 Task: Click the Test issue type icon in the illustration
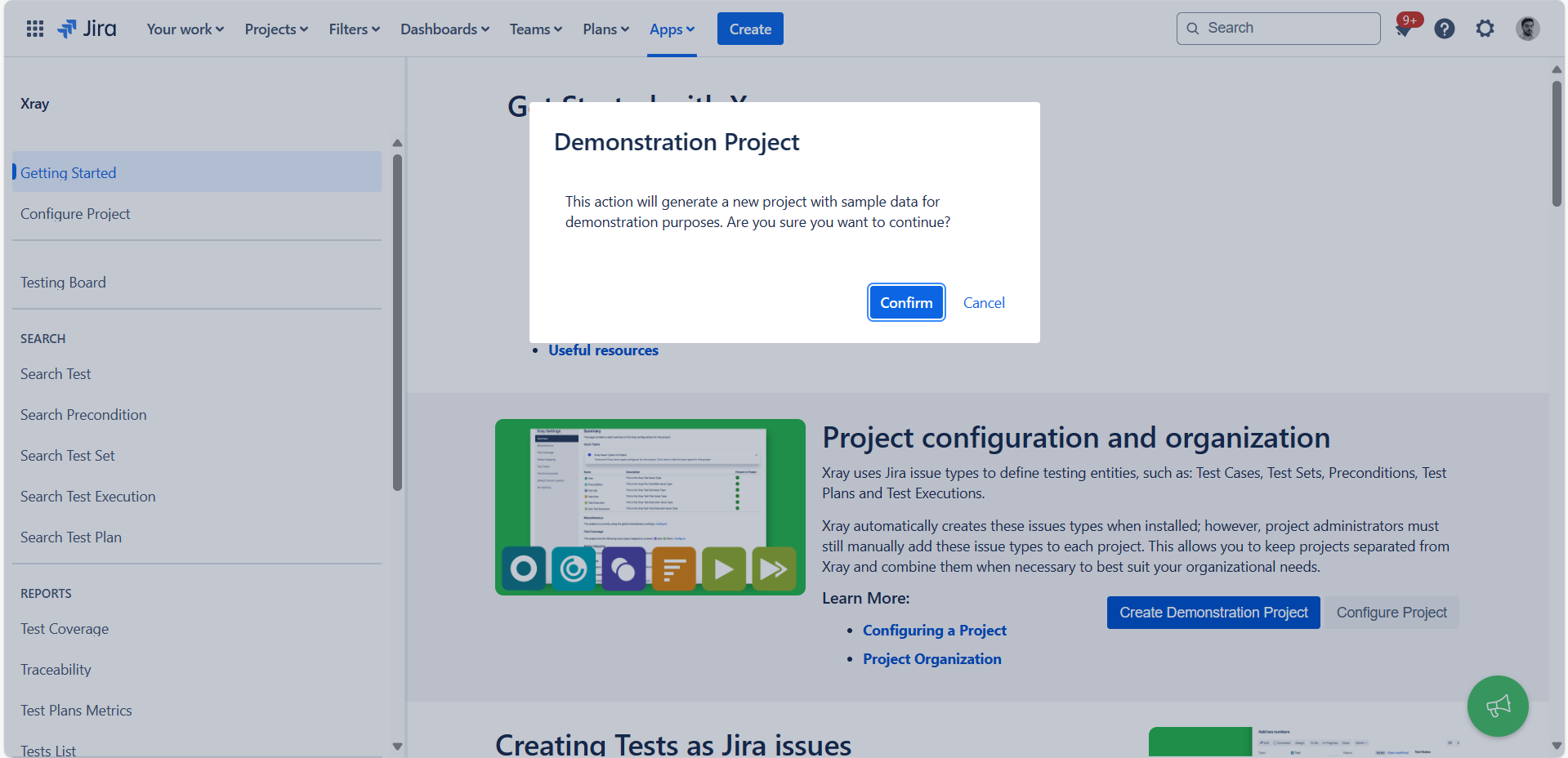(524, 568)
